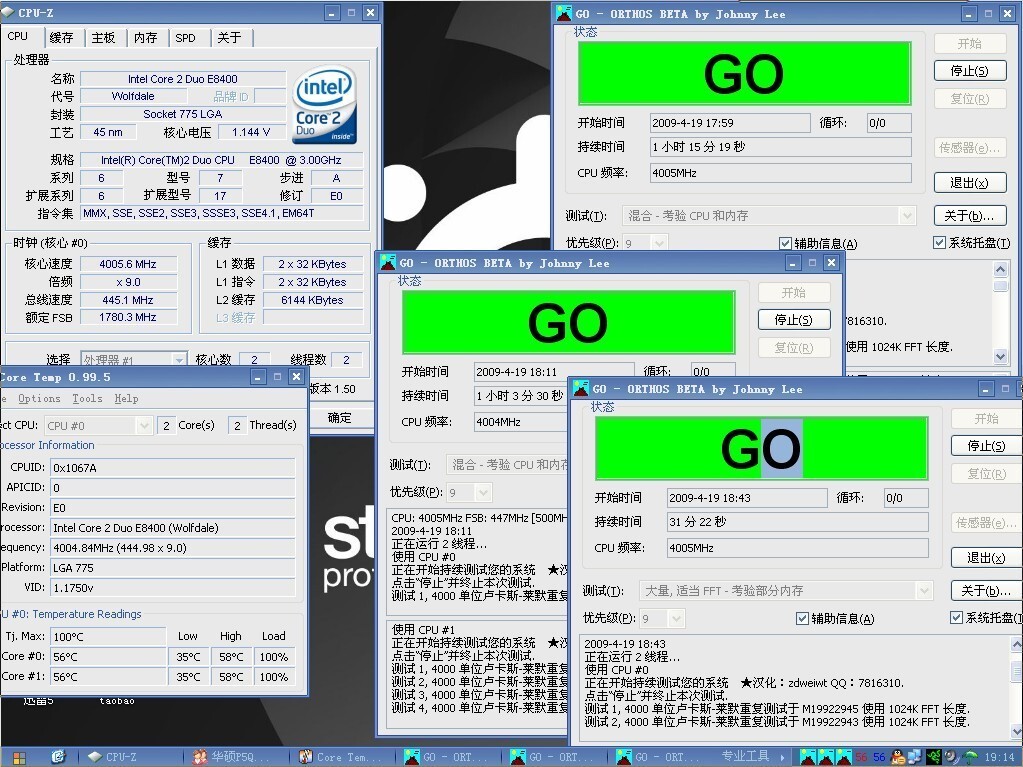The width and height of the screenshot is (1023, 767).
Task: Click the QQ penguin tray icon
Action: coord(896,757)
